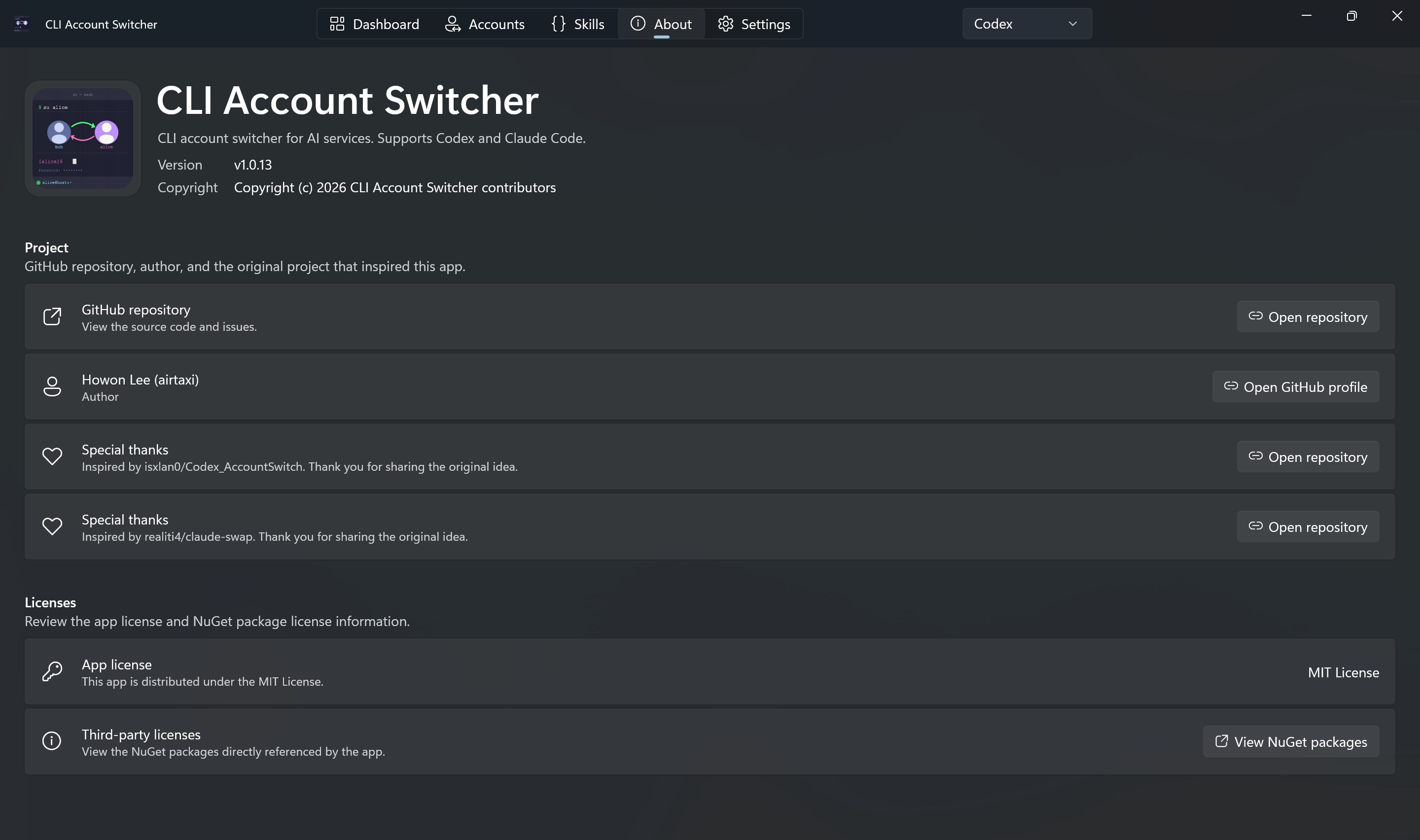Click the large CLI Account Switcher app thumbnail
The height and width of the screenshot is (840, 1420).
click(x=83, y=139)
